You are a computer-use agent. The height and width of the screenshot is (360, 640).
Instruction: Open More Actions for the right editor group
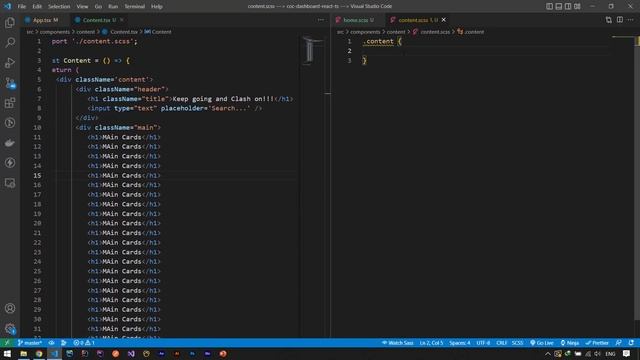[631, 20]
